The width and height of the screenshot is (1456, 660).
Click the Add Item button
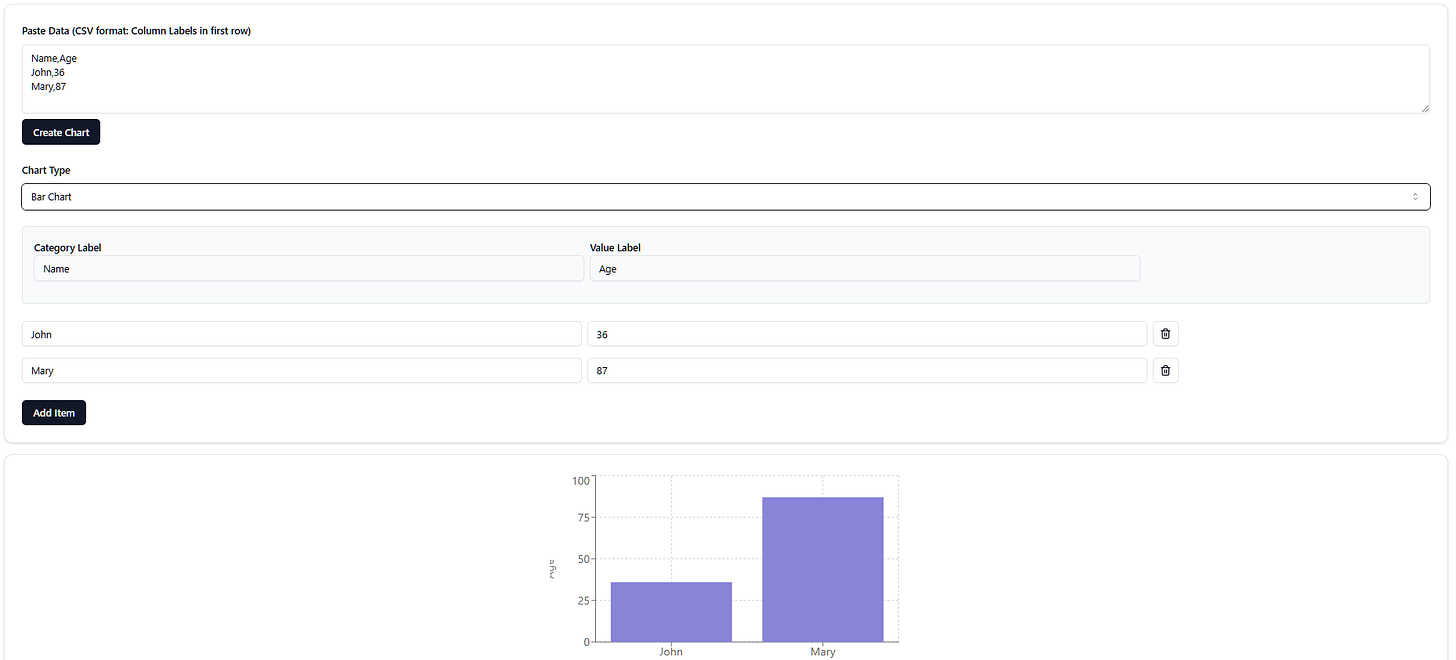54,413
